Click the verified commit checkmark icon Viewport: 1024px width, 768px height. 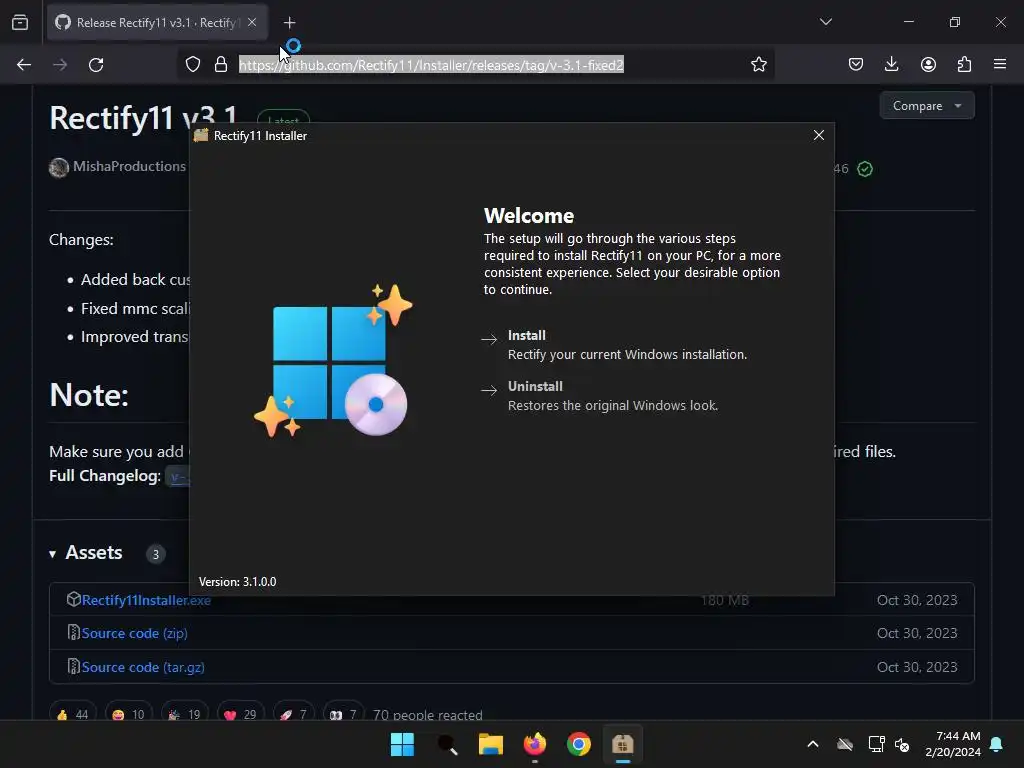click(x=865, y=169)
